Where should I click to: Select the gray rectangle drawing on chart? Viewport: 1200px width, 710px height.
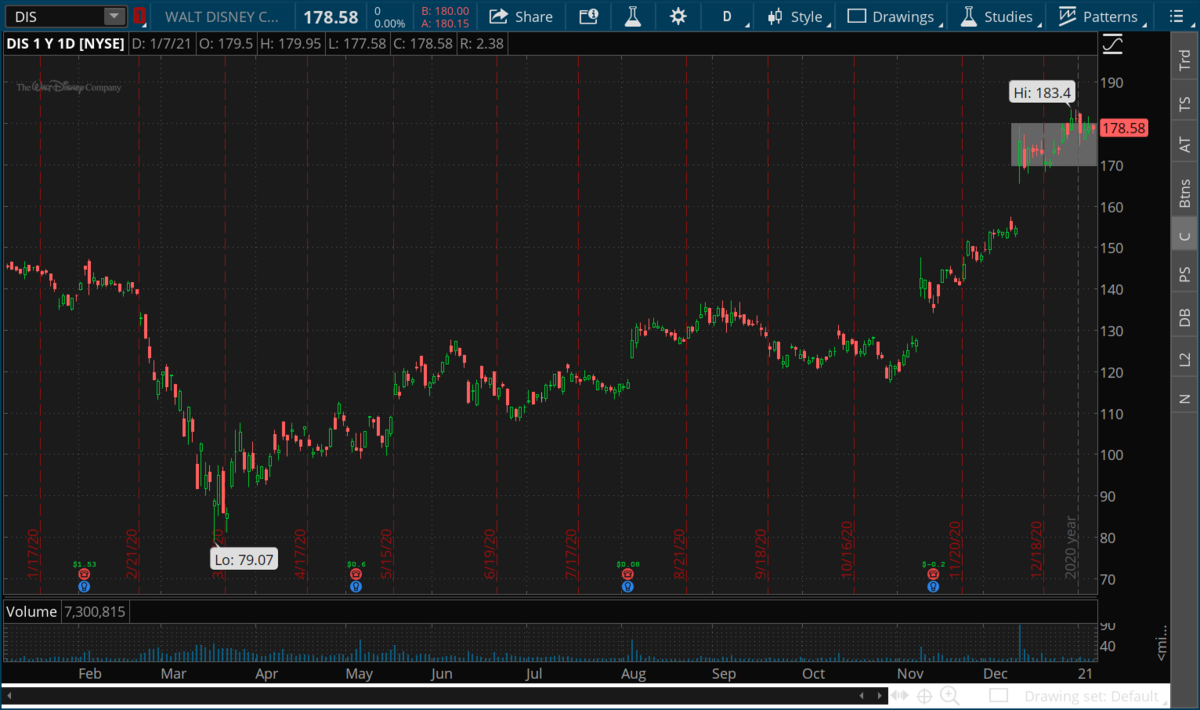click(1053, 144)
